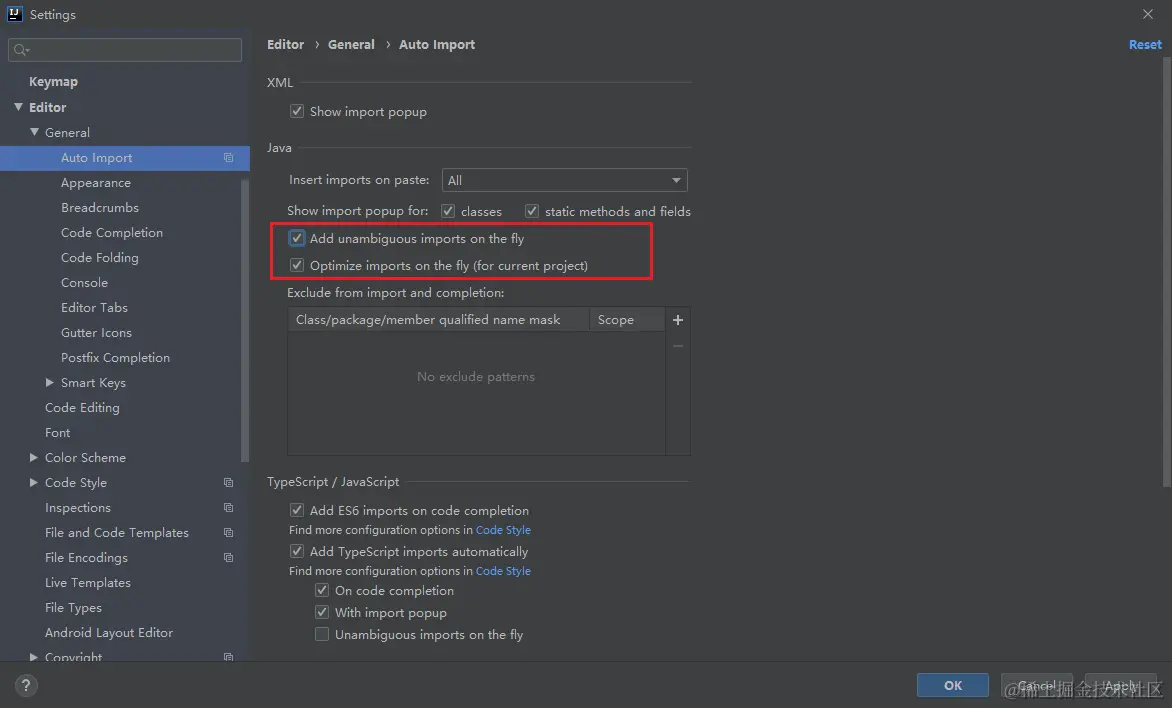Click the Class/package/member qualified name mask header
1172x708 pixels.
click(x=438, y=320)
